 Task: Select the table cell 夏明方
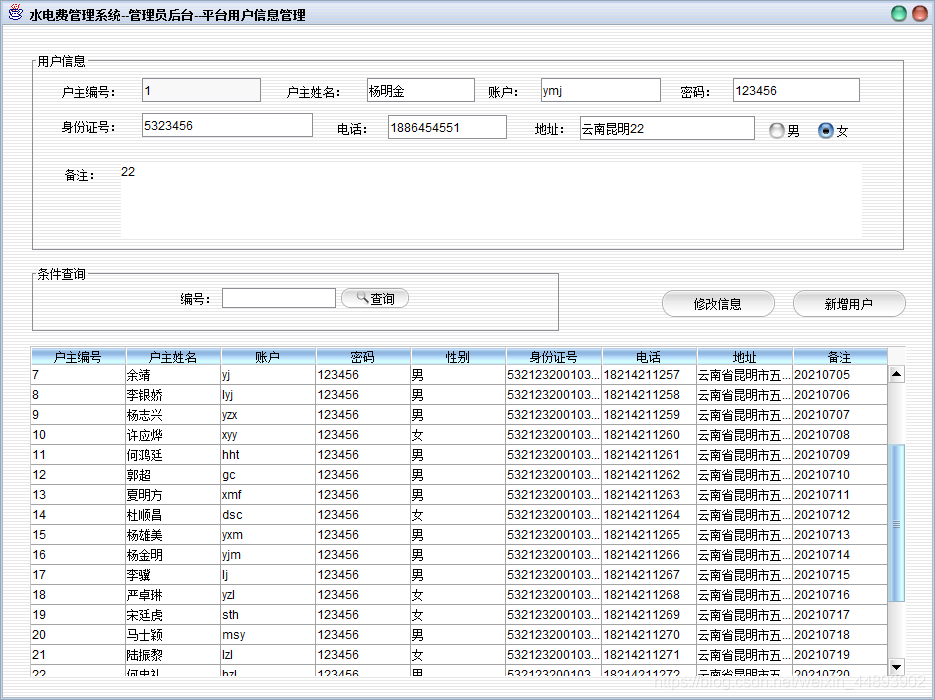[173, 494]
